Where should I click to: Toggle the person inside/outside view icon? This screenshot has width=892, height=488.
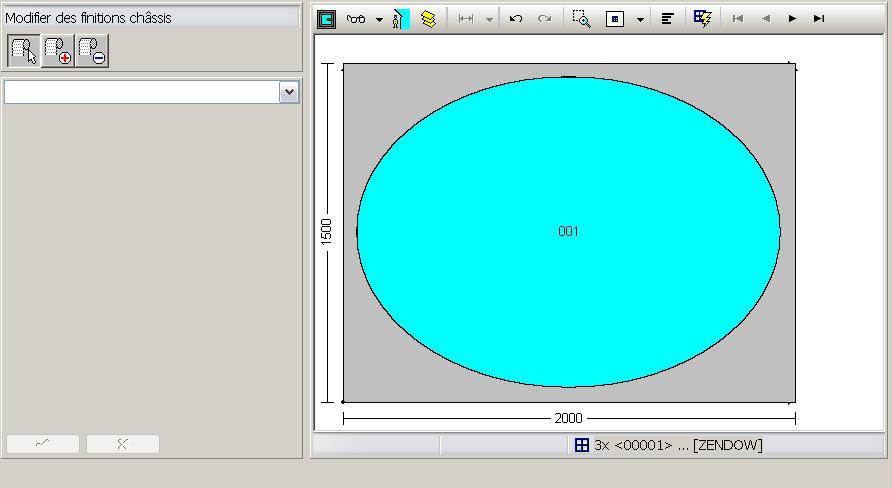coord(400,19)
